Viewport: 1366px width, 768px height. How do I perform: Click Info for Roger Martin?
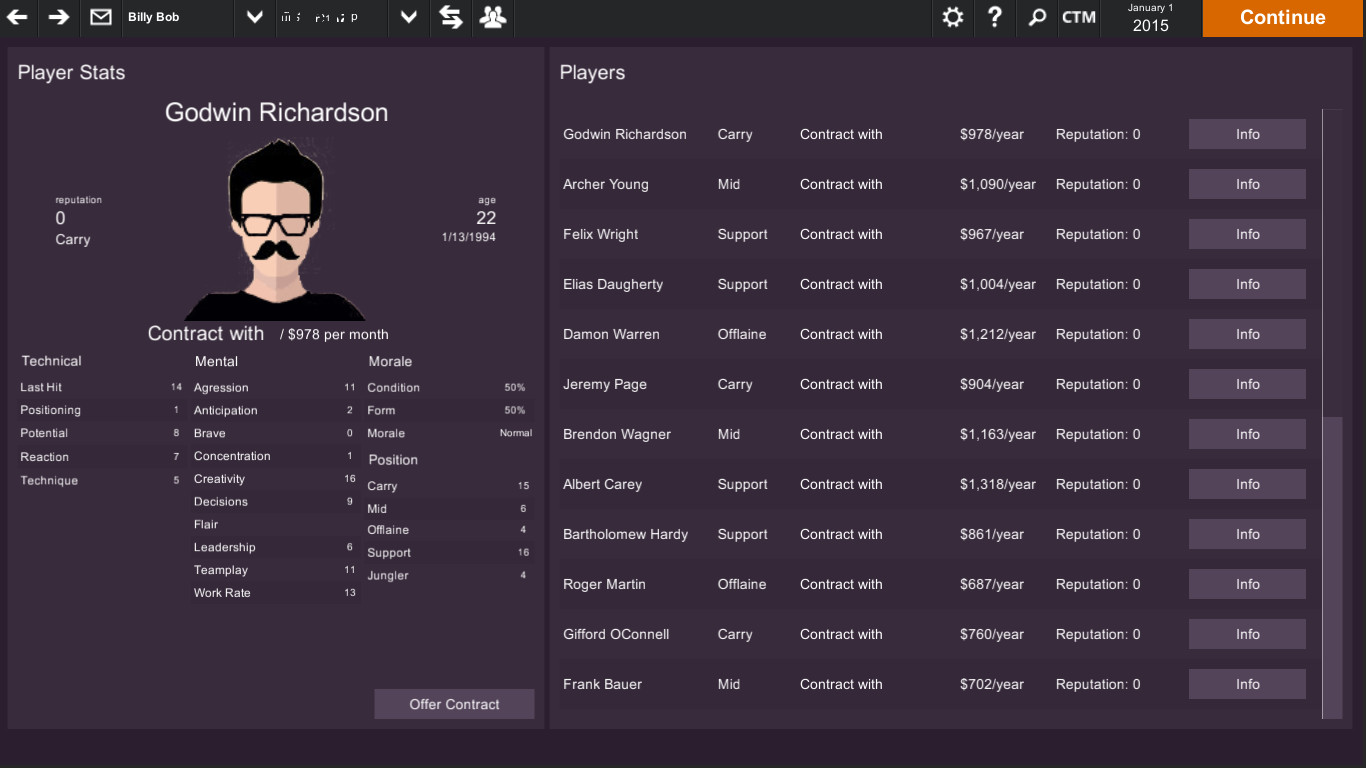[1247, 584]
